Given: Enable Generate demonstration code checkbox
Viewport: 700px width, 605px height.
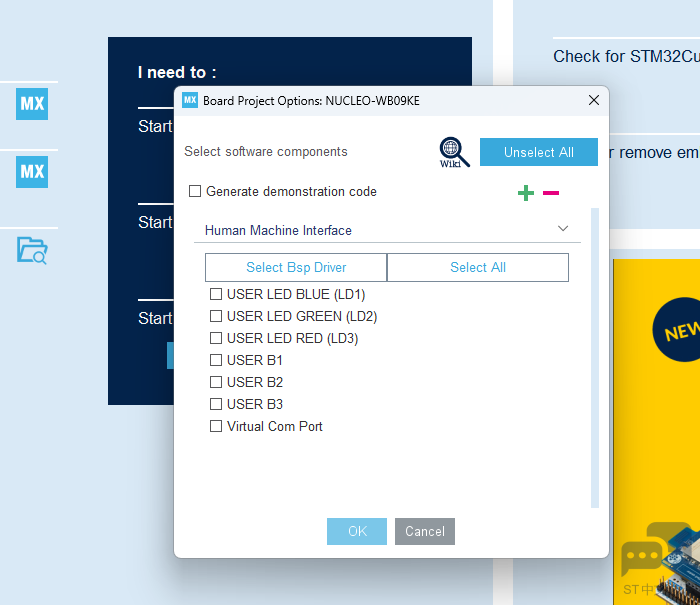Looking at the screenshot, I should (195, 191).
